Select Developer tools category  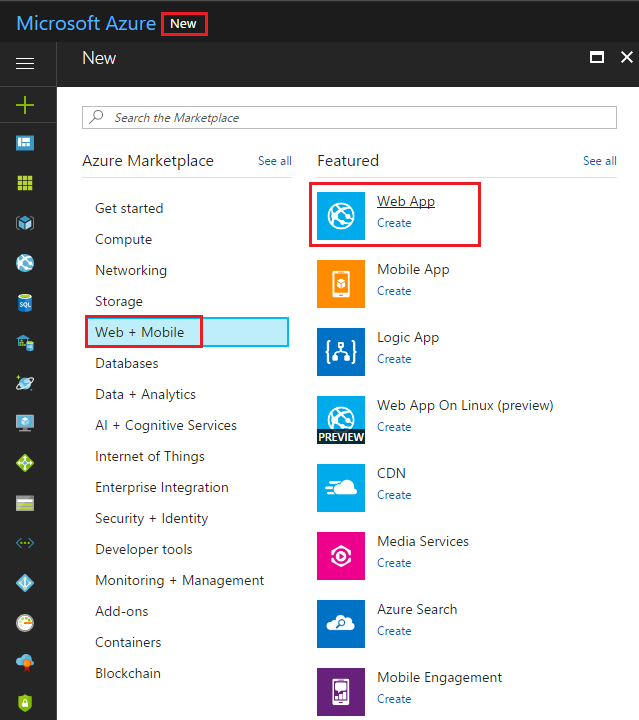[x=144, y=550]
